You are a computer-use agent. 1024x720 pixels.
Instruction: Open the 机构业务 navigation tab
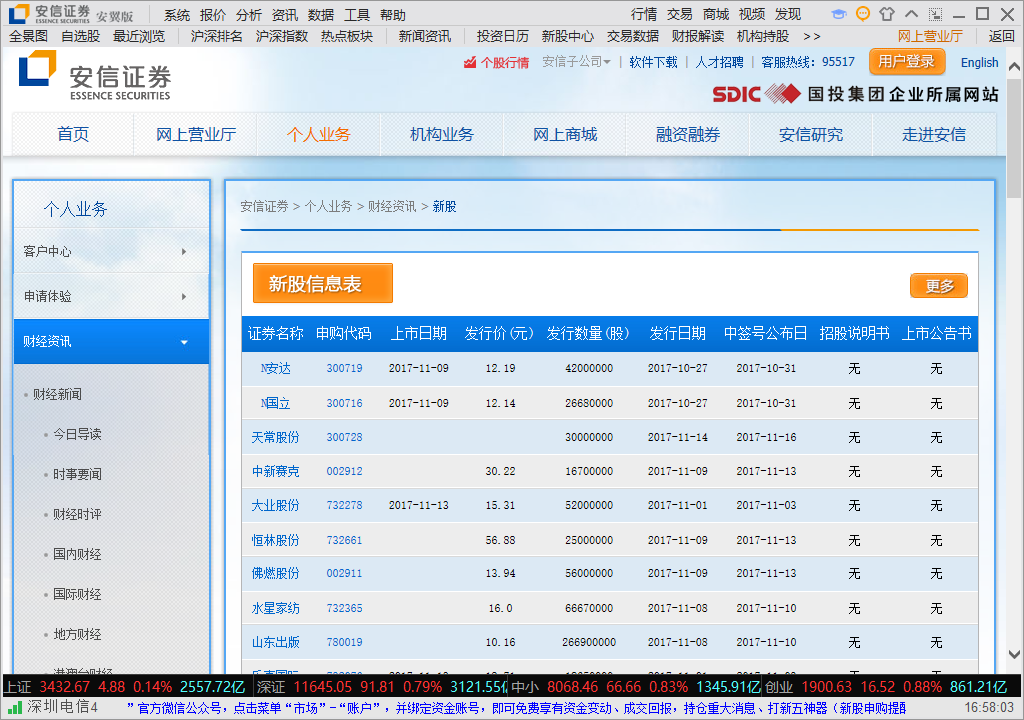coord(441,134)
